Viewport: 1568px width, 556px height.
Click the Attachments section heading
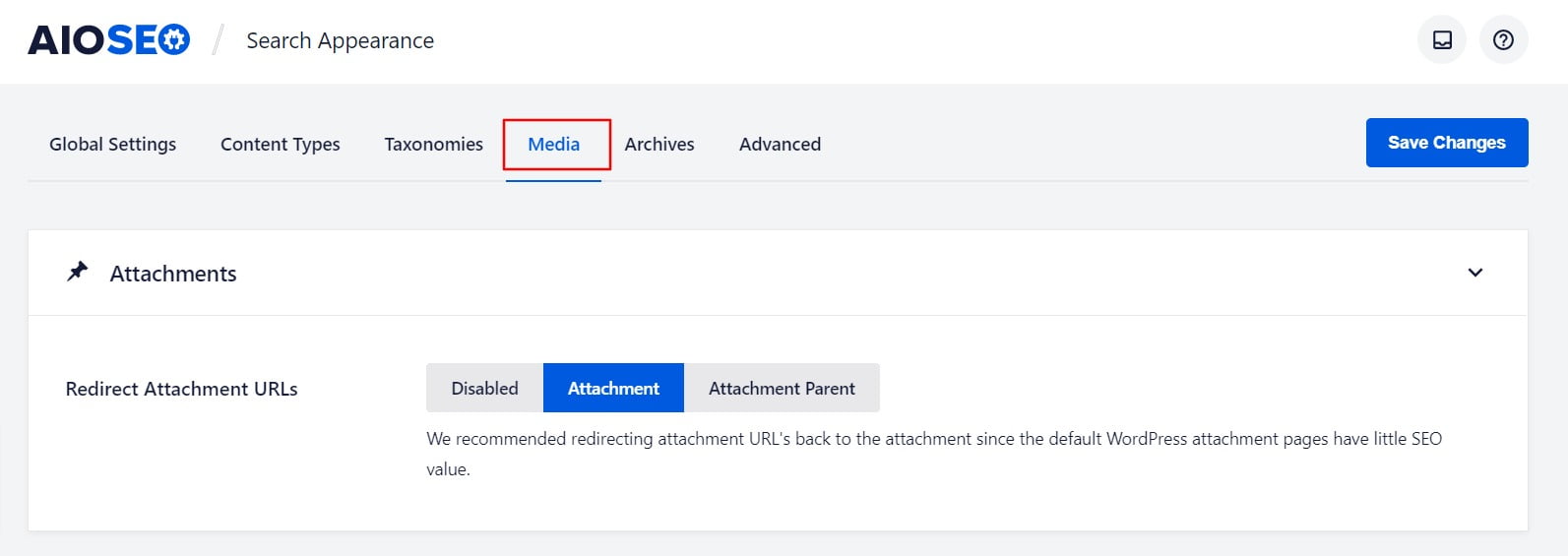(173, 274)
